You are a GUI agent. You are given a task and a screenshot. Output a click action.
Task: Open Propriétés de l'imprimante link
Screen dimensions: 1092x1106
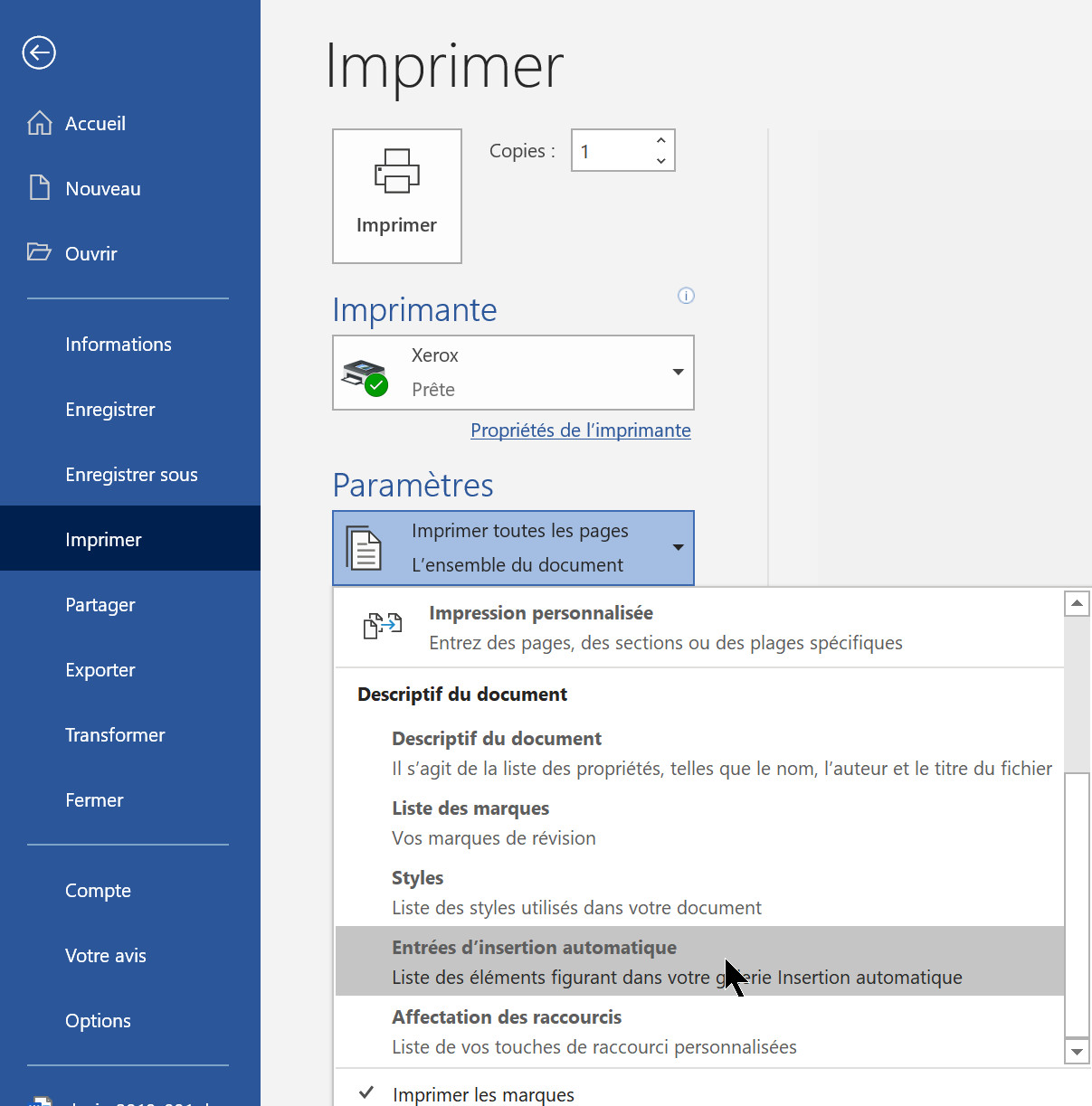pyautogui.click(x=580, y=430)
